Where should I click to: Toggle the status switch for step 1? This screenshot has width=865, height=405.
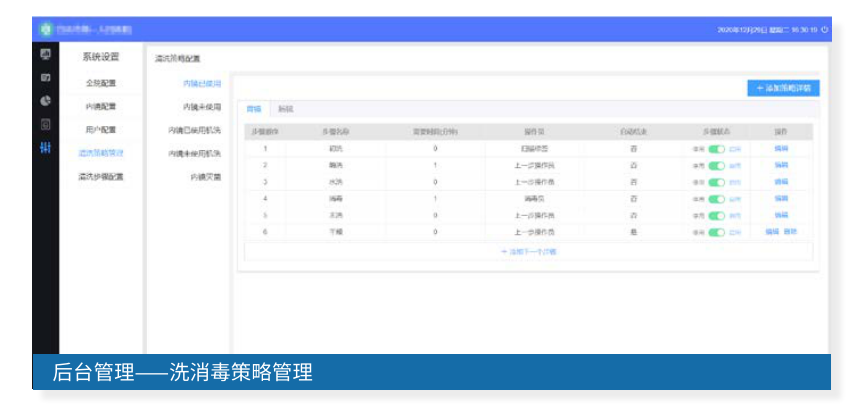(717, 149)
